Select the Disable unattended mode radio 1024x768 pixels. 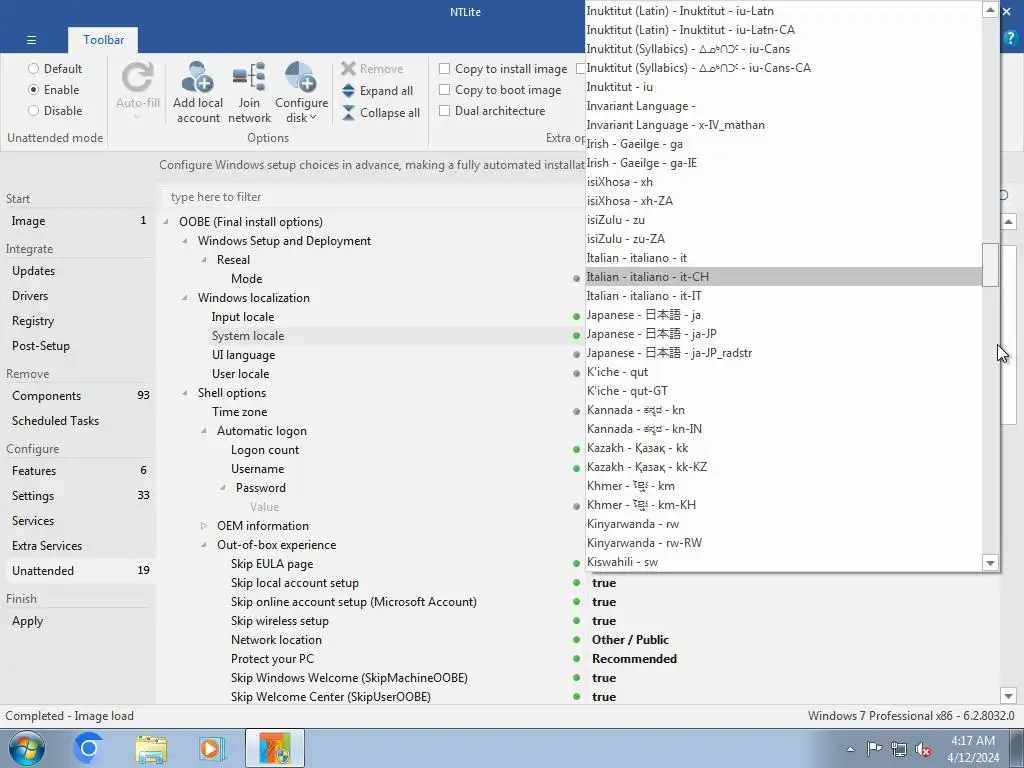tap(33, 111)
